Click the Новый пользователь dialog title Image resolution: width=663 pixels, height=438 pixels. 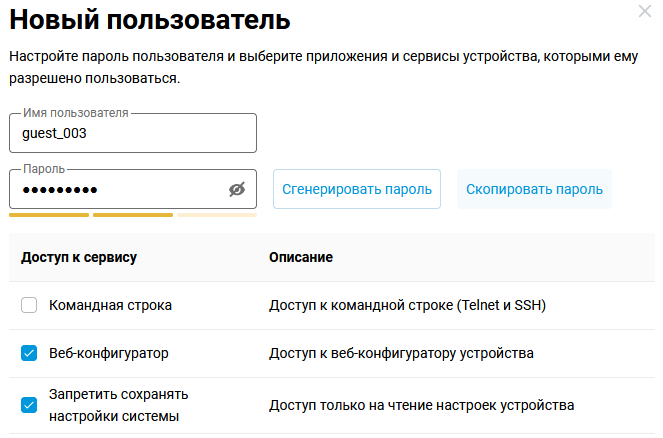150,19
